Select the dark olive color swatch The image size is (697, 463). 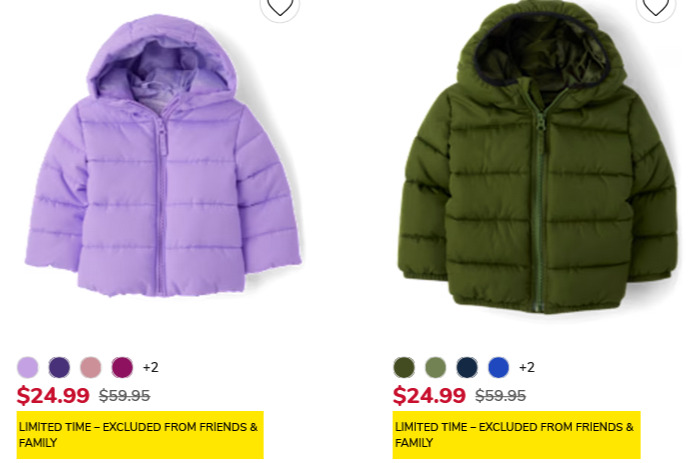[404, 367]
